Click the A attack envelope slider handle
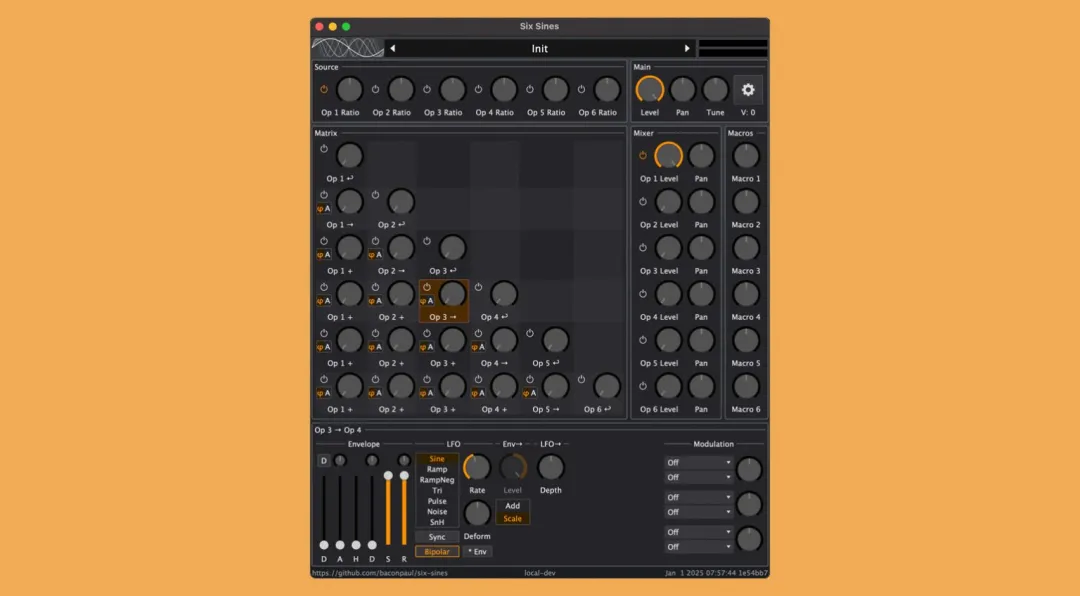Image resolution: width=1080 pixels, height=596 pixels. pos(340,545)
